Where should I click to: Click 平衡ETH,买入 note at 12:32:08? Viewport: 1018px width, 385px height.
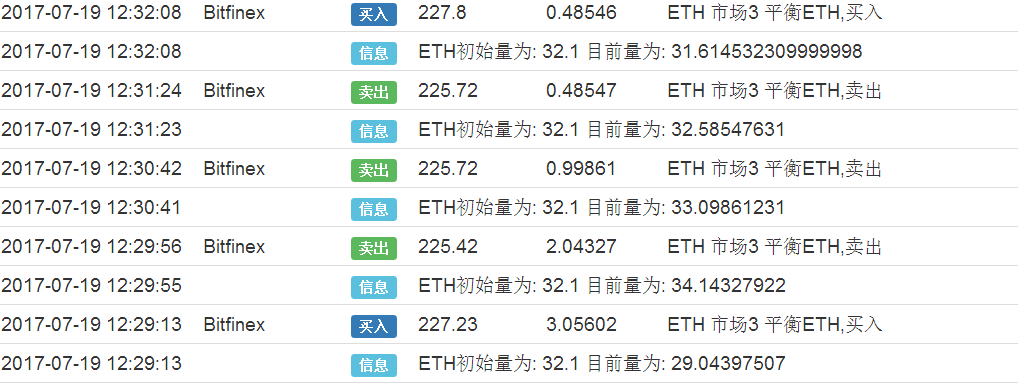pos(775,13)
